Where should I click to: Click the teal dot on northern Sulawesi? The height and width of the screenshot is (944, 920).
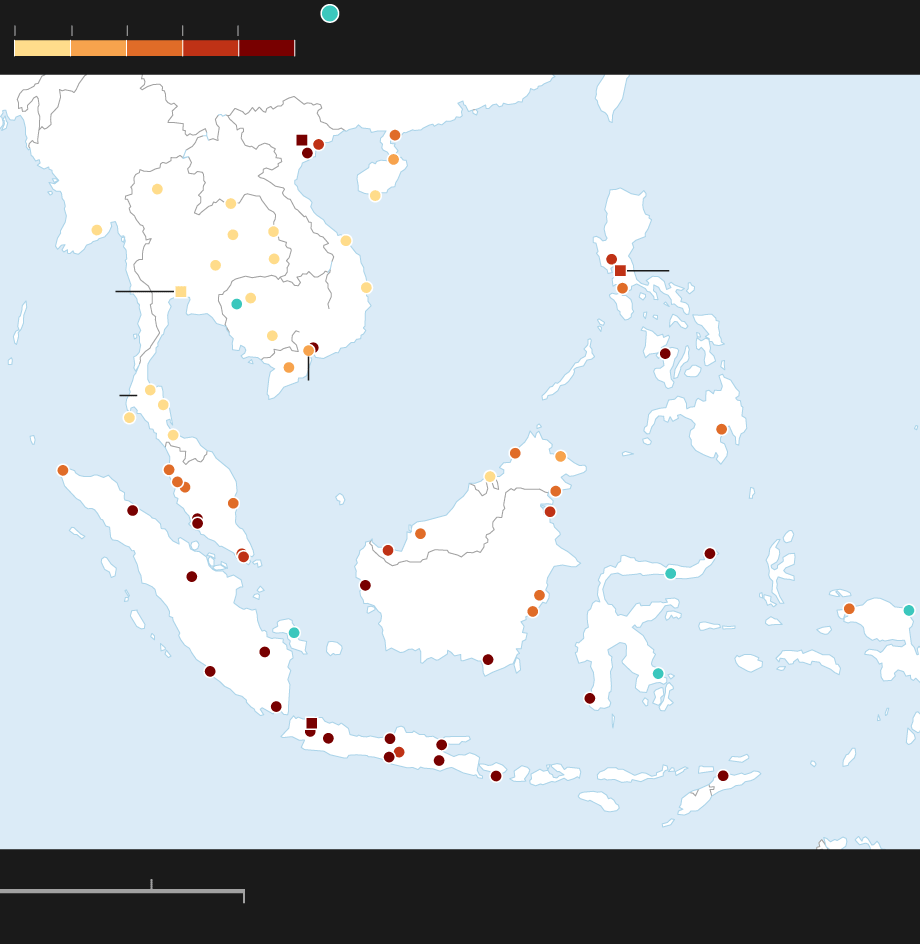[670, 574]
